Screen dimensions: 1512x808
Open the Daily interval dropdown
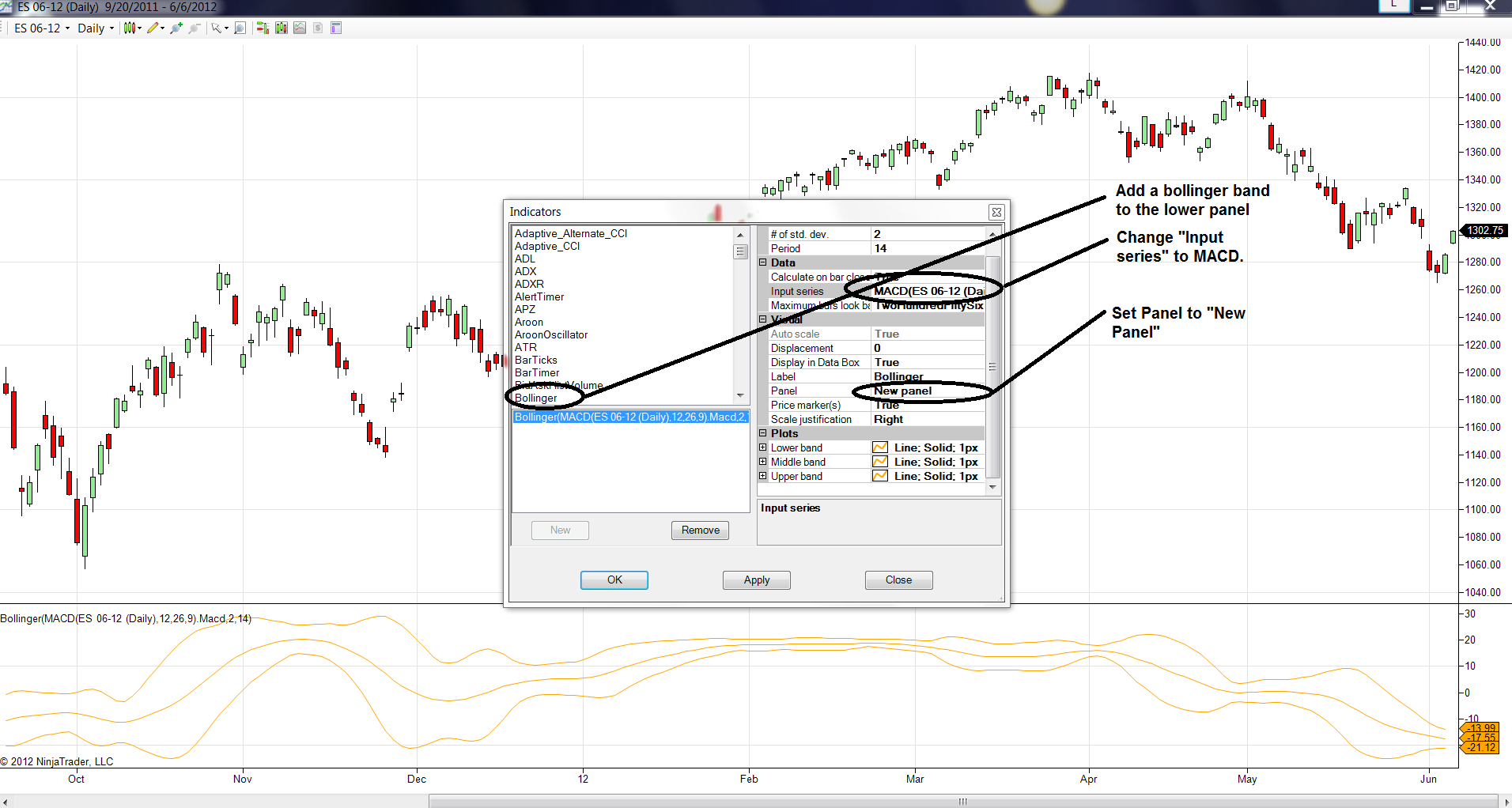click(x=96, y=28)
